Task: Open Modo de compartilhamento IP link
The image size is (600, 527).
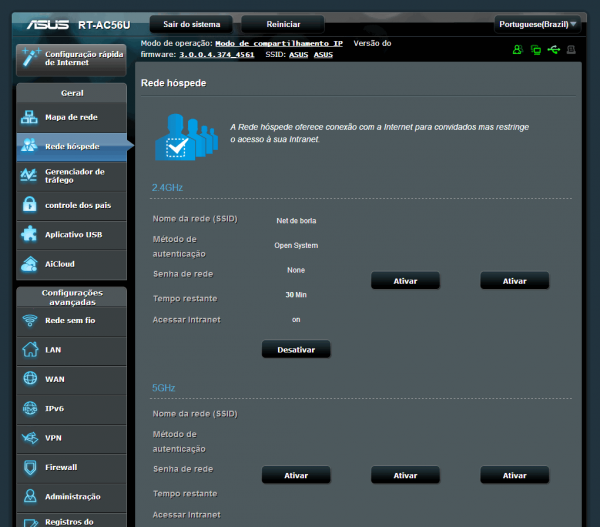Action: [x=279, y=44]
